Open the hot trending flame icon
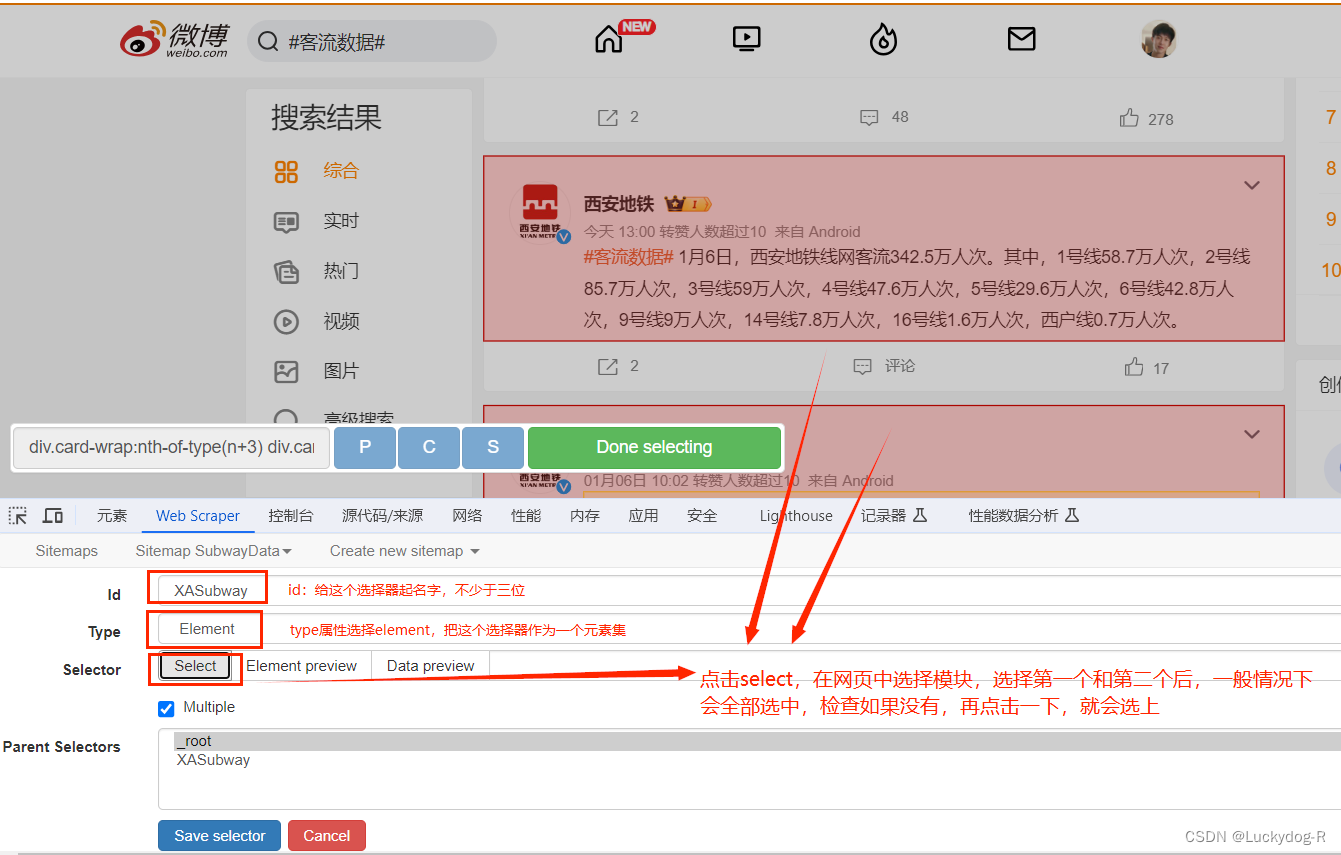Screen dimensions: 1341x855 [883, 39]
